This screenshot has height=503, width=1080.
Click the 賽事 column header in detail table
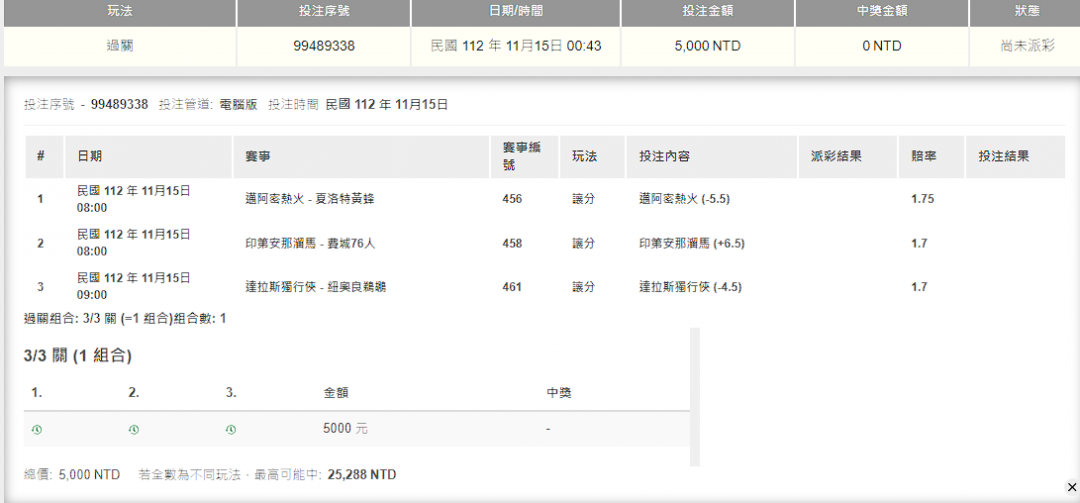[361, 156]
